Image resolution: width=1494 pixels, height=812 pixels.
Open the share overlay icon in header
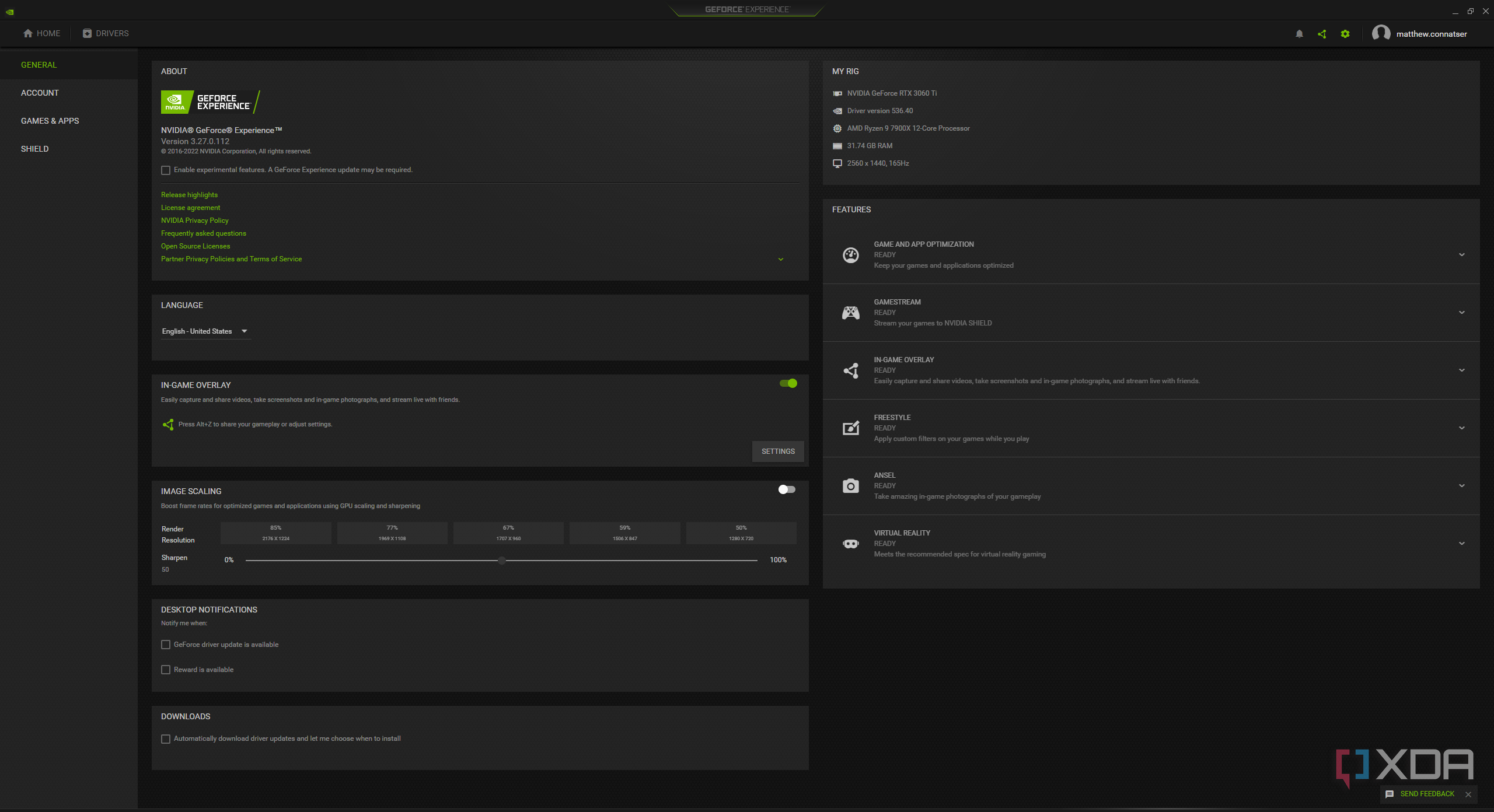point(1322,34)
